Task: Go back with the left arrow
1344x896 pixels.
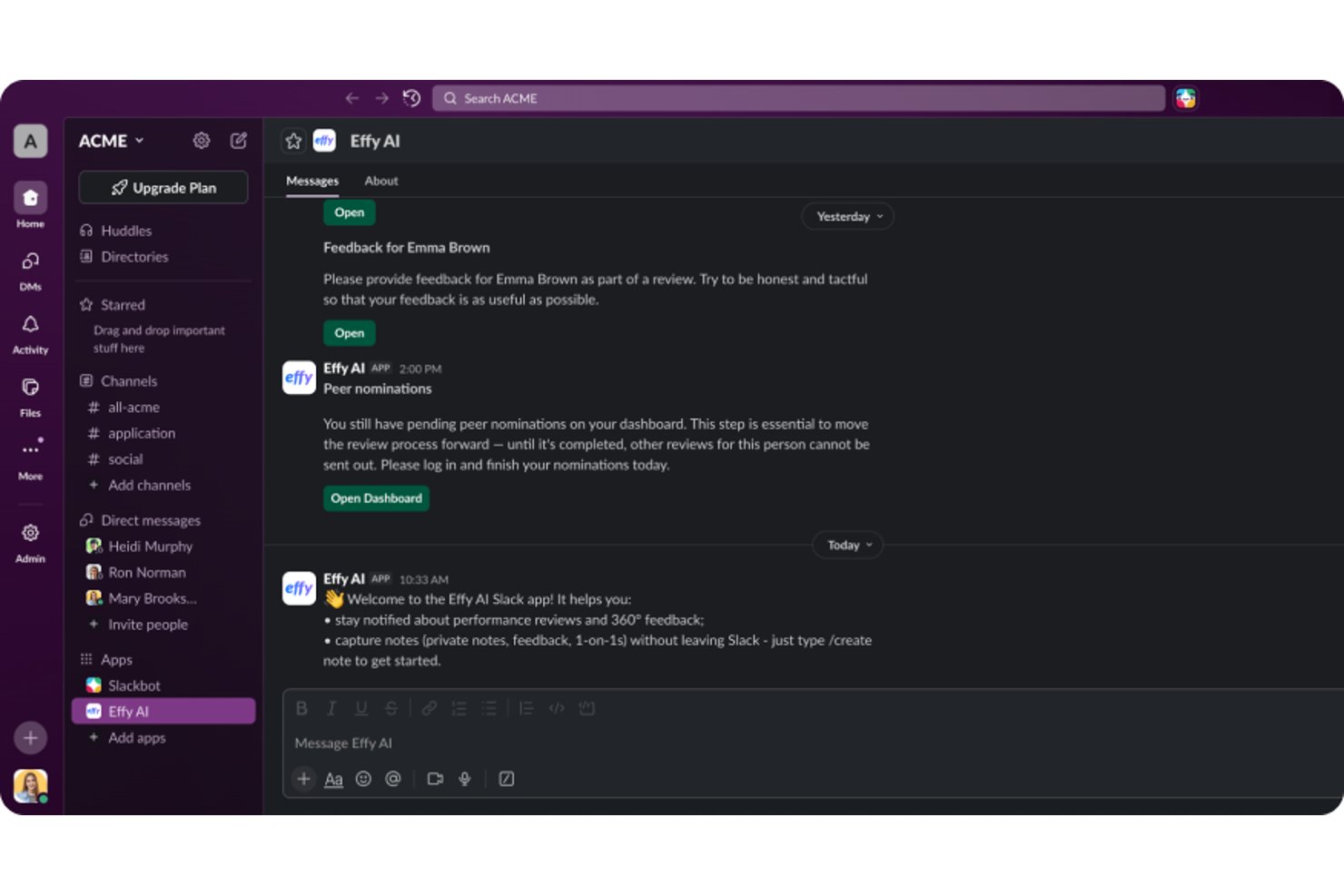Action: (352, 98)
